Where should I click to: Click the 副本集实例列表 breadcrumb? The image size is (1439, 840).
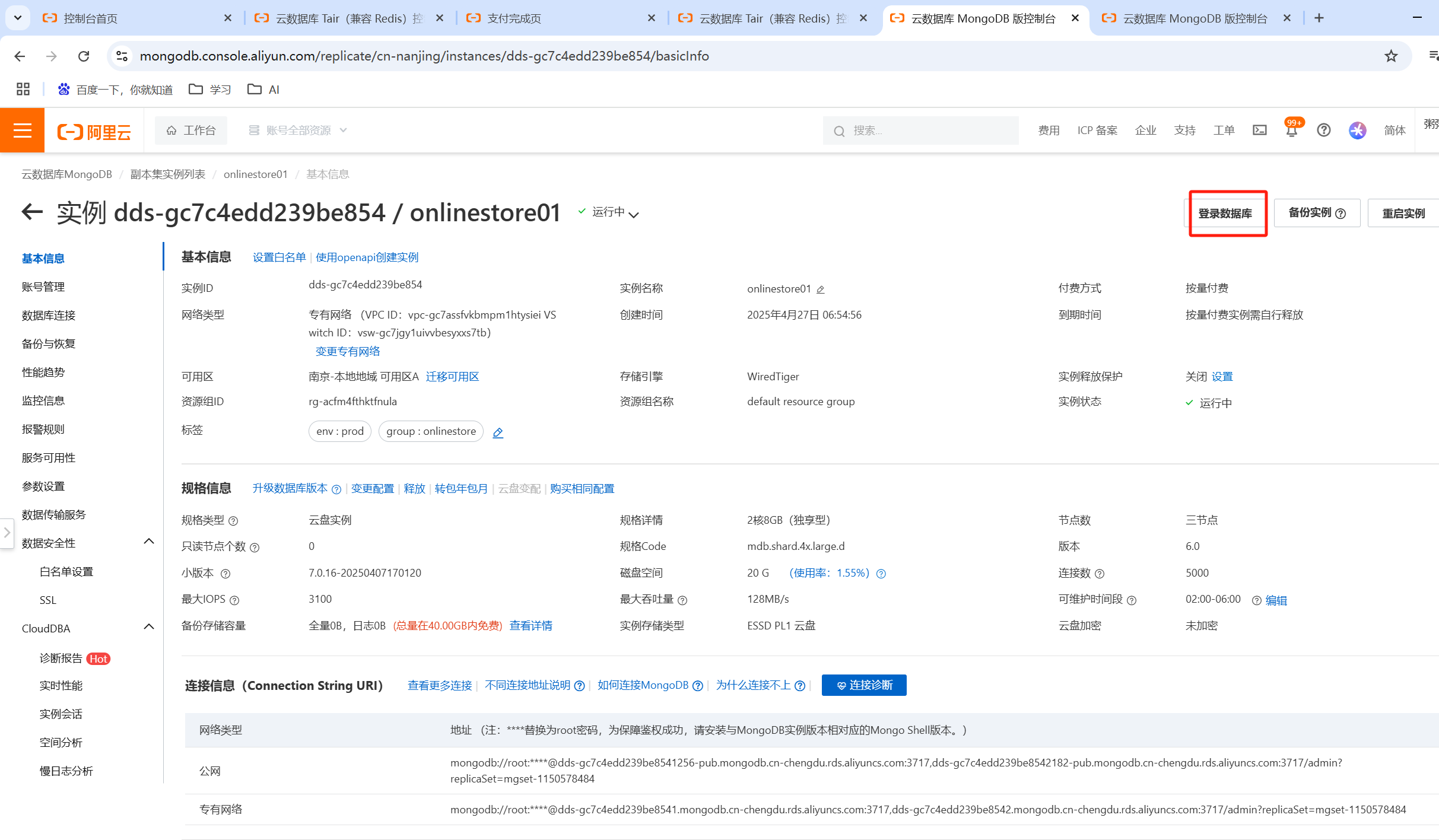[x=168, y=174]
